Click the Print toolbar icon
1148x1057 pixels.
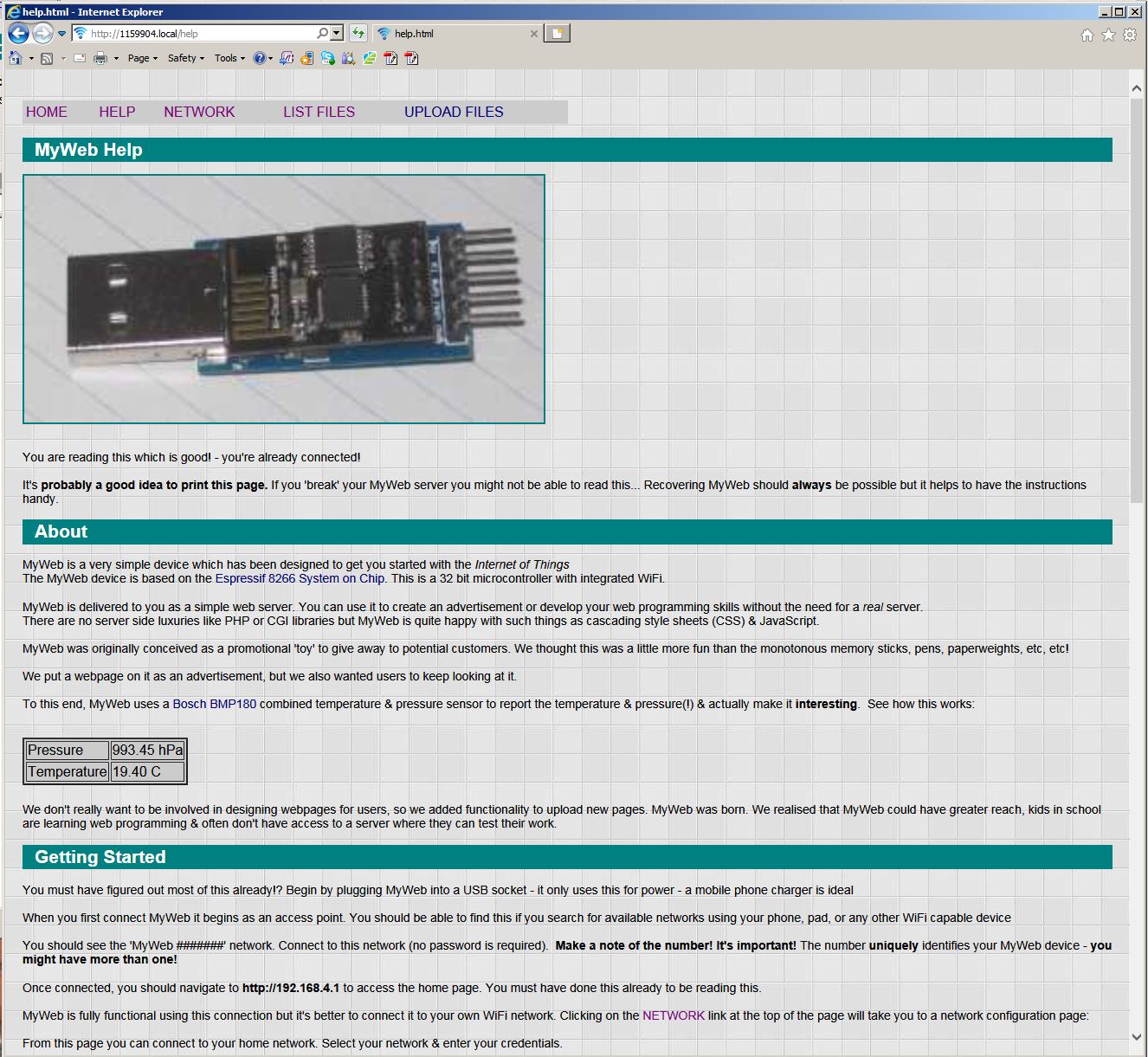pos(100,58)
